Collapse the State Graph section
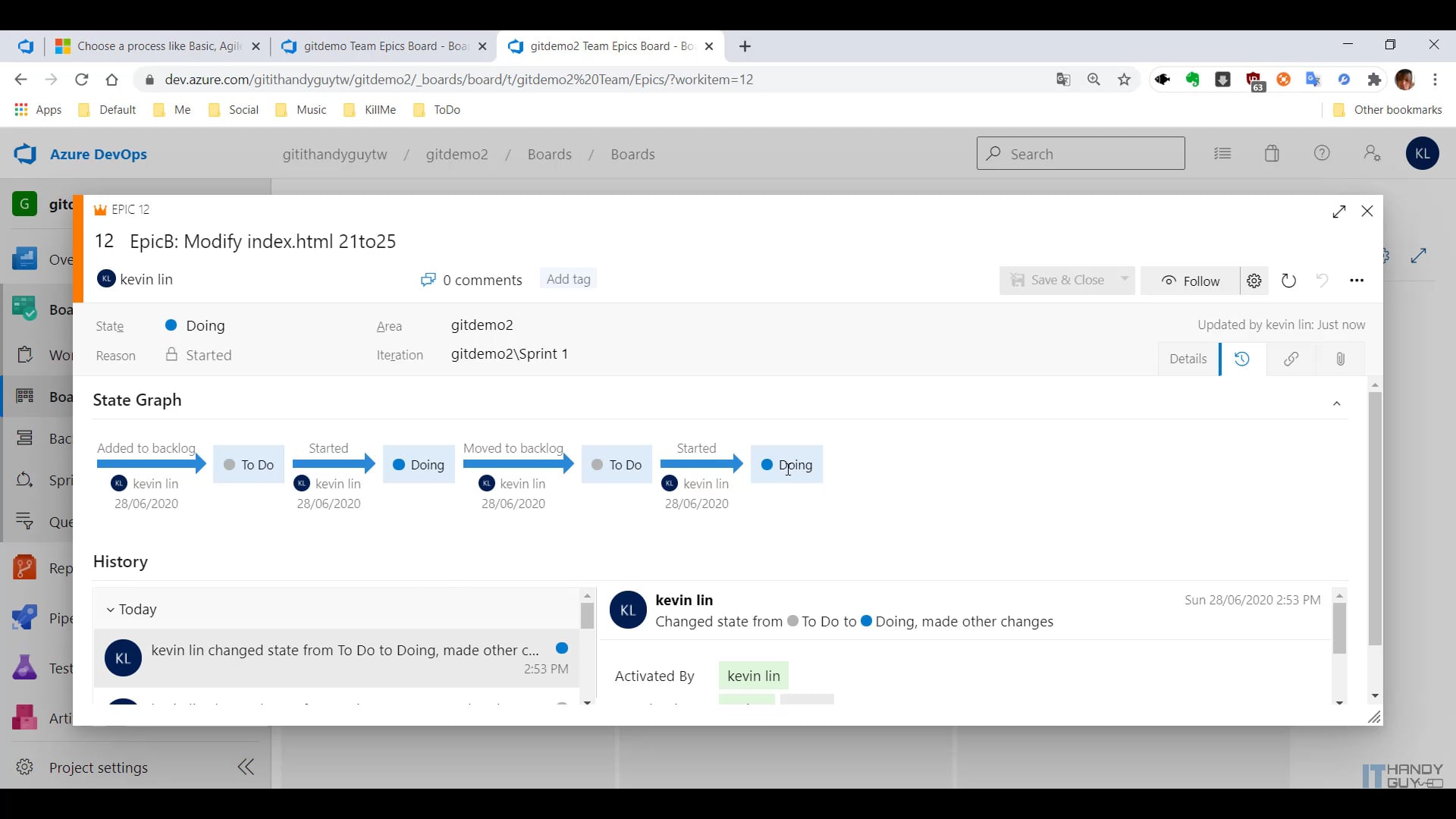 point(1337,403)
